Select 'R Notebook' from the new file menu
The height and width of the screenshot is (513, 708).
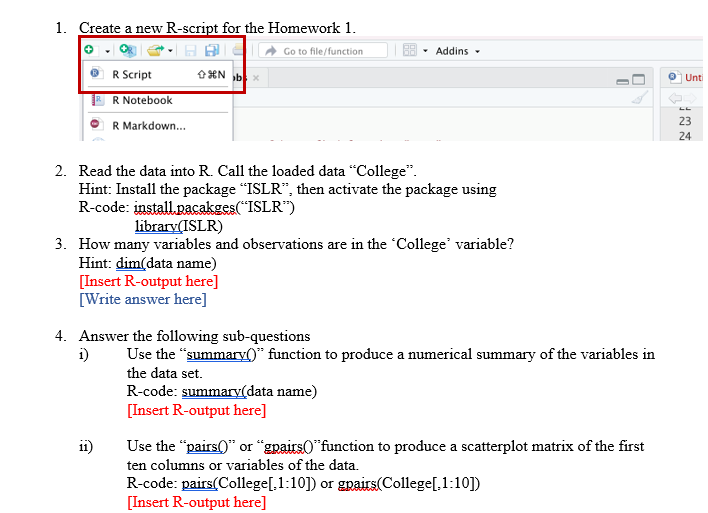point(158,100)
